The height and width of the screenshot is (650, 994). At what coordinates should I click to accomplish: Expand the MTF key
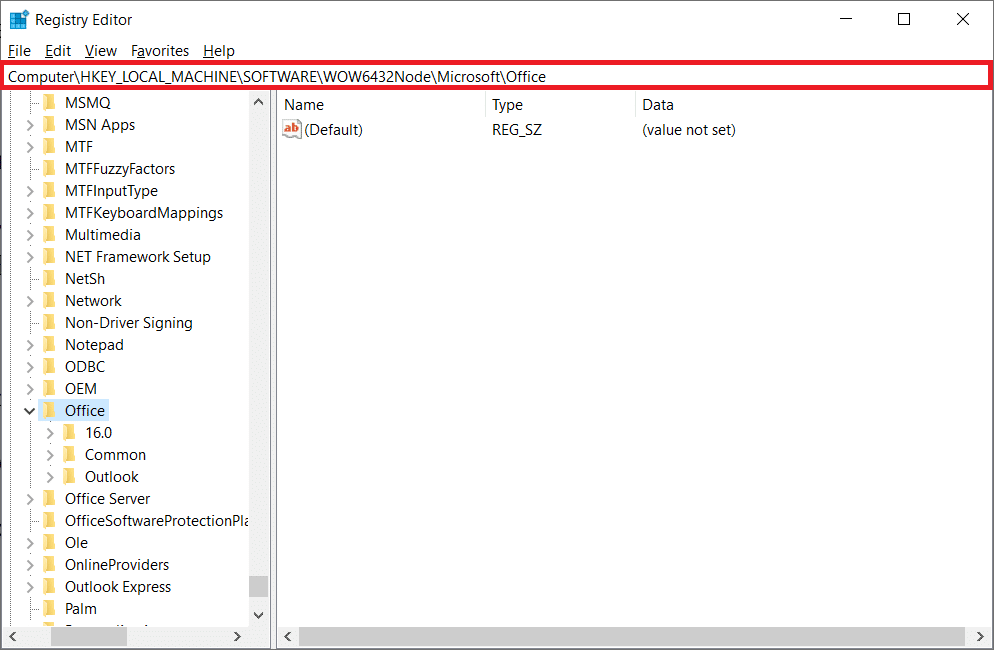(x=30, y=148)
